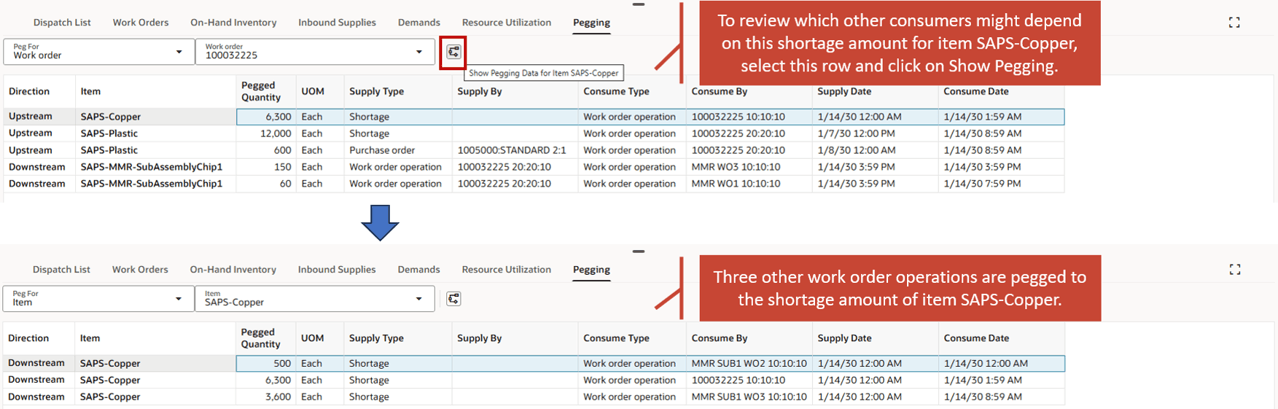The width and height of the screenshot is (1278, 409).
Task: Open Work Orders tab in Work order panel
Action: click(140, 22)
